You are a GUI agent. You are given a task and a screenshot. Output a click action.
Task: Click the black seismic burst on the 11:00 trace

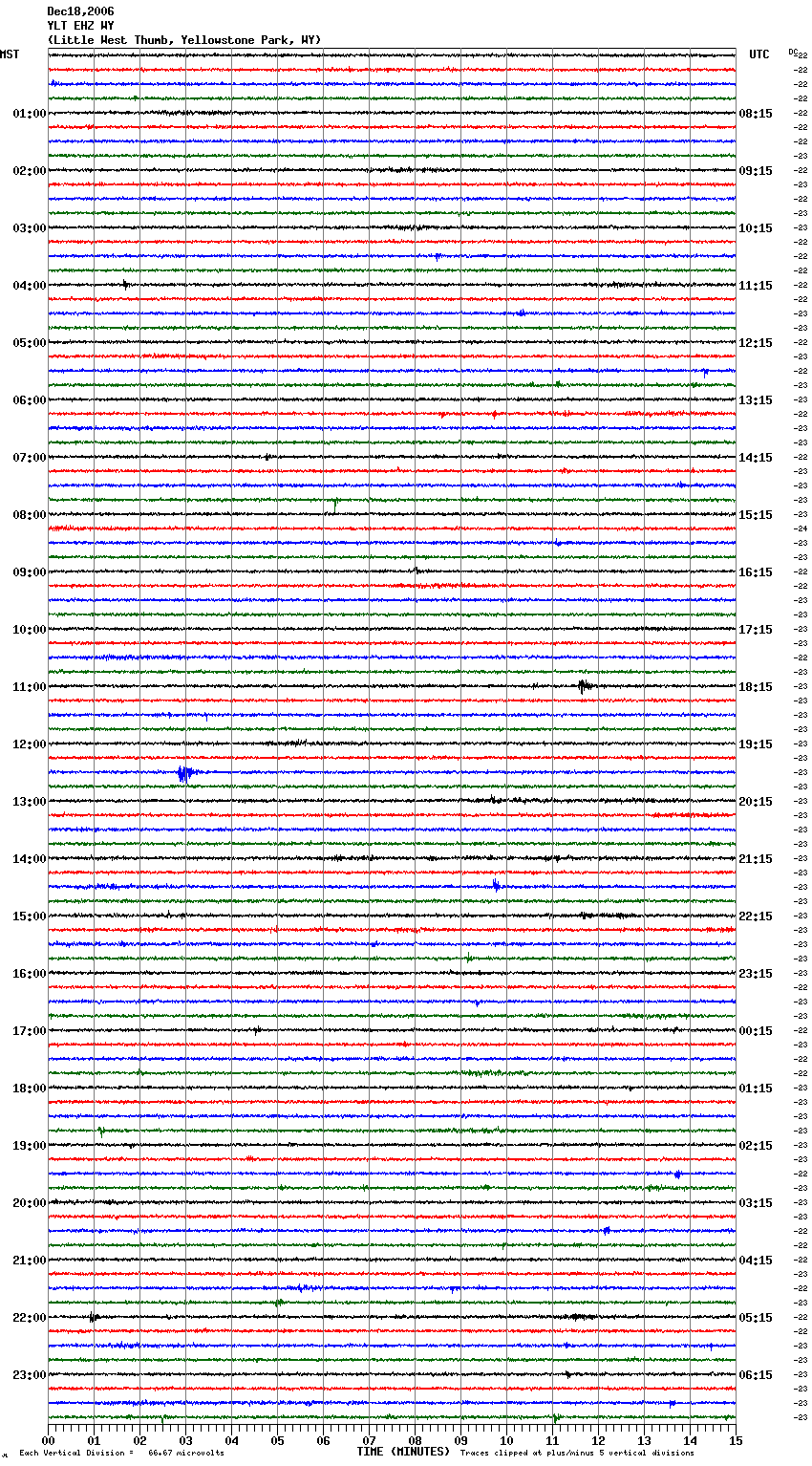tap(584, 686)
